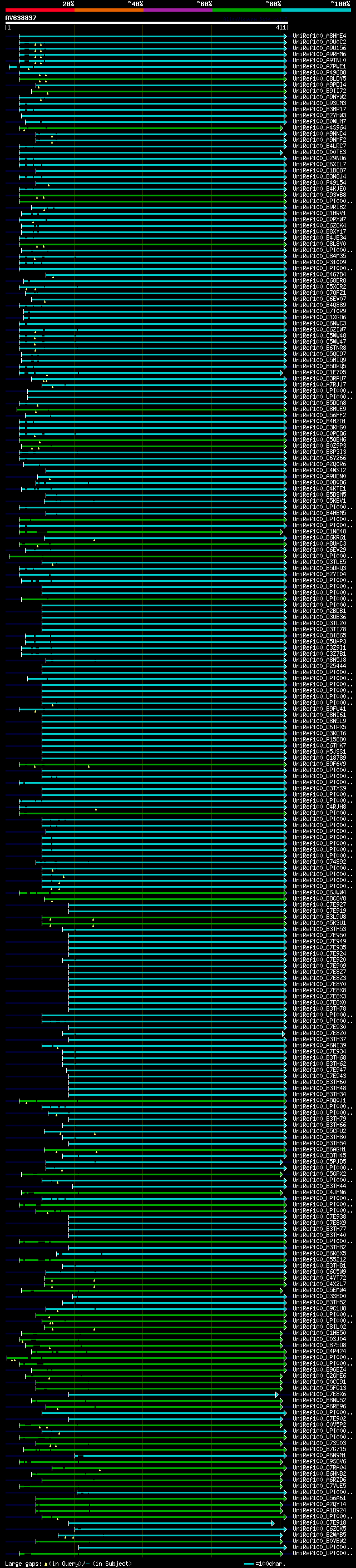Image resolution: width=356 pixels, height=1568 pixels.
Task: Select the label UniRef100_B3TH53
Action: [x=319, y=929]
